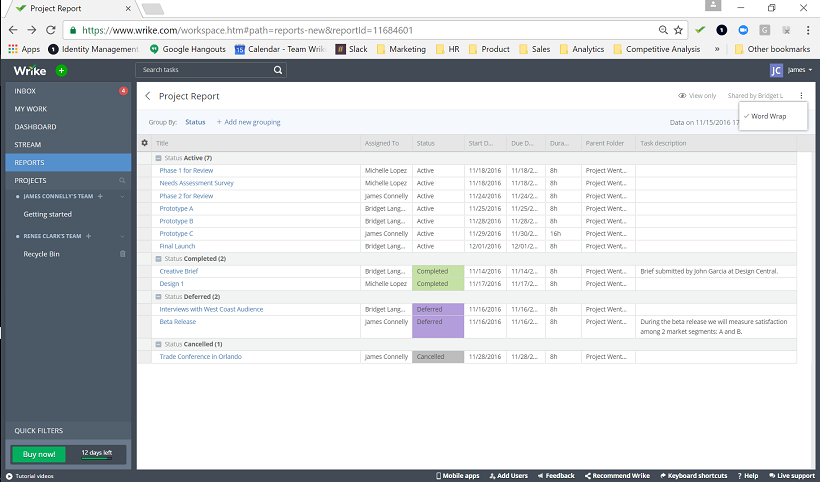Open the Apps grid shortcut
This screenshot has width=820, height=482.
[24, 49]
